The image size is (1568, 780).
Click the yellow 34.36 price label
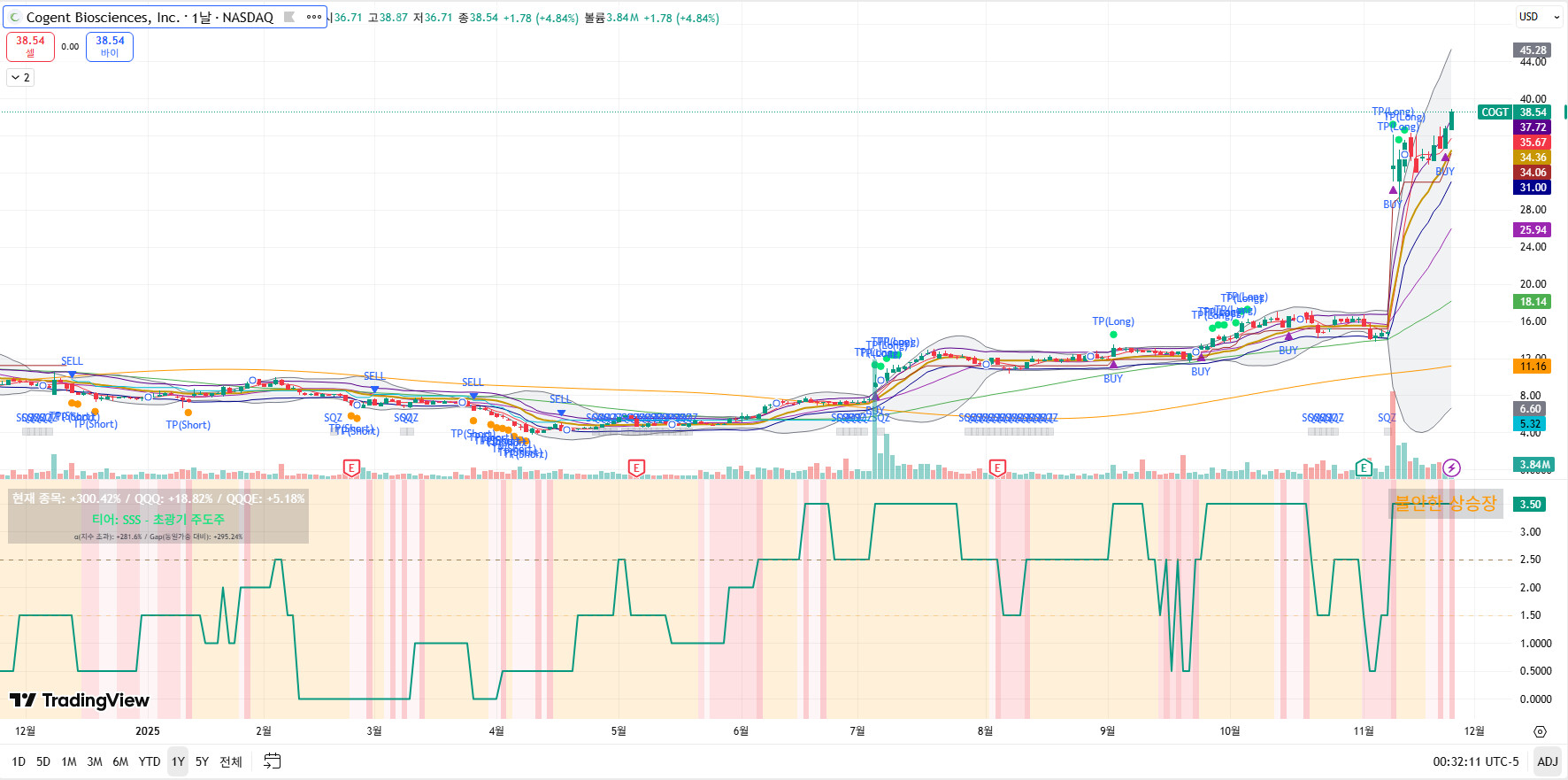click(x=1533, y=158)
